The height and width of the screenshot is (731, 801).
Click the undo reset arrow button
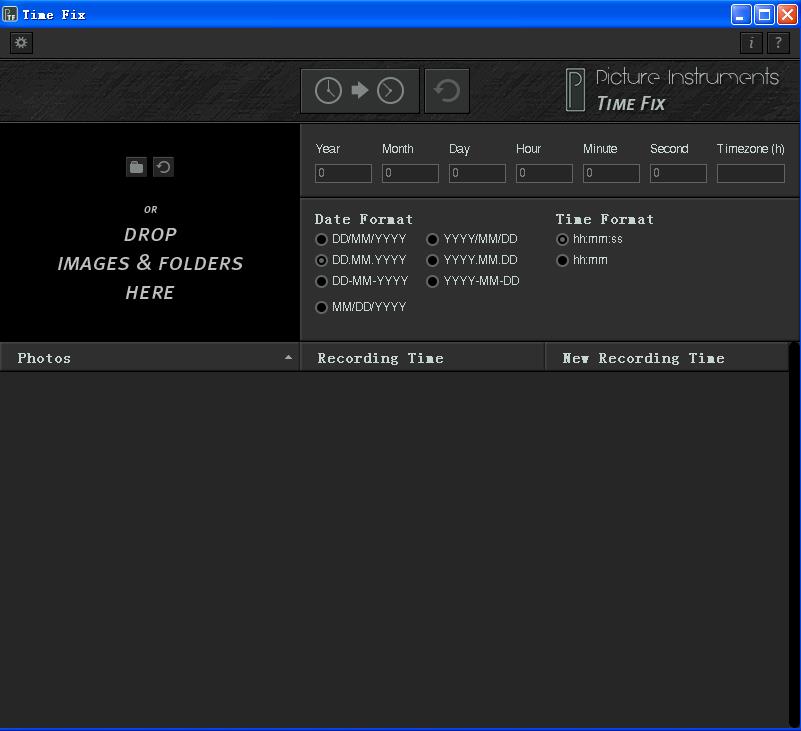tap(447, 91)
